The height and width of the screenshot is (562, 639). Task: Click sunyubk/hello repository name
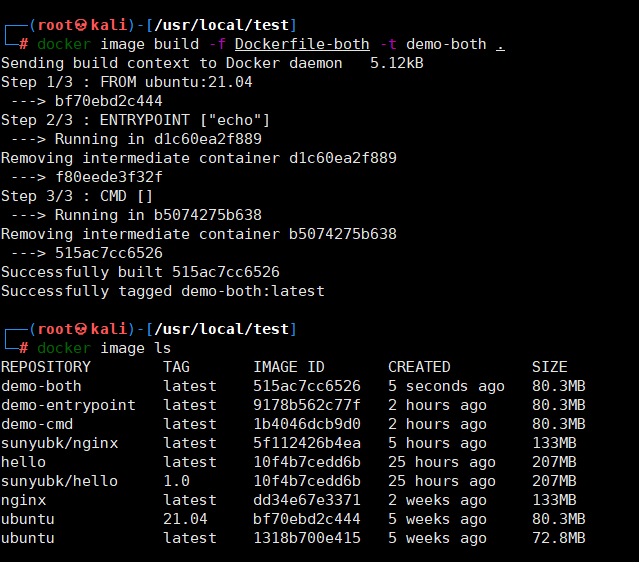point(59,481)
